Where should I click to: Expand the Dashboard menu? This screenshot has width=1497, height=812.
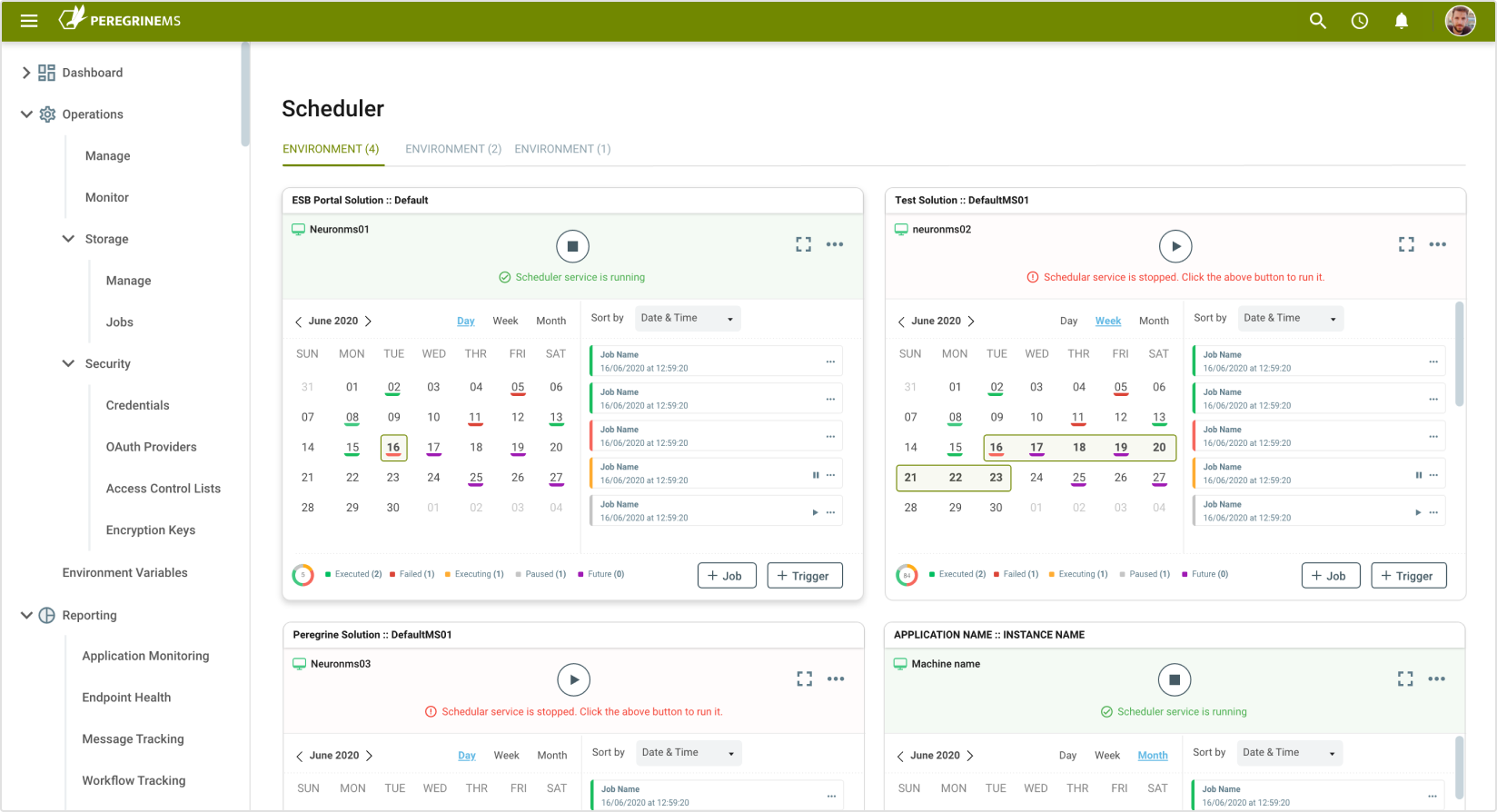(25, 73)
